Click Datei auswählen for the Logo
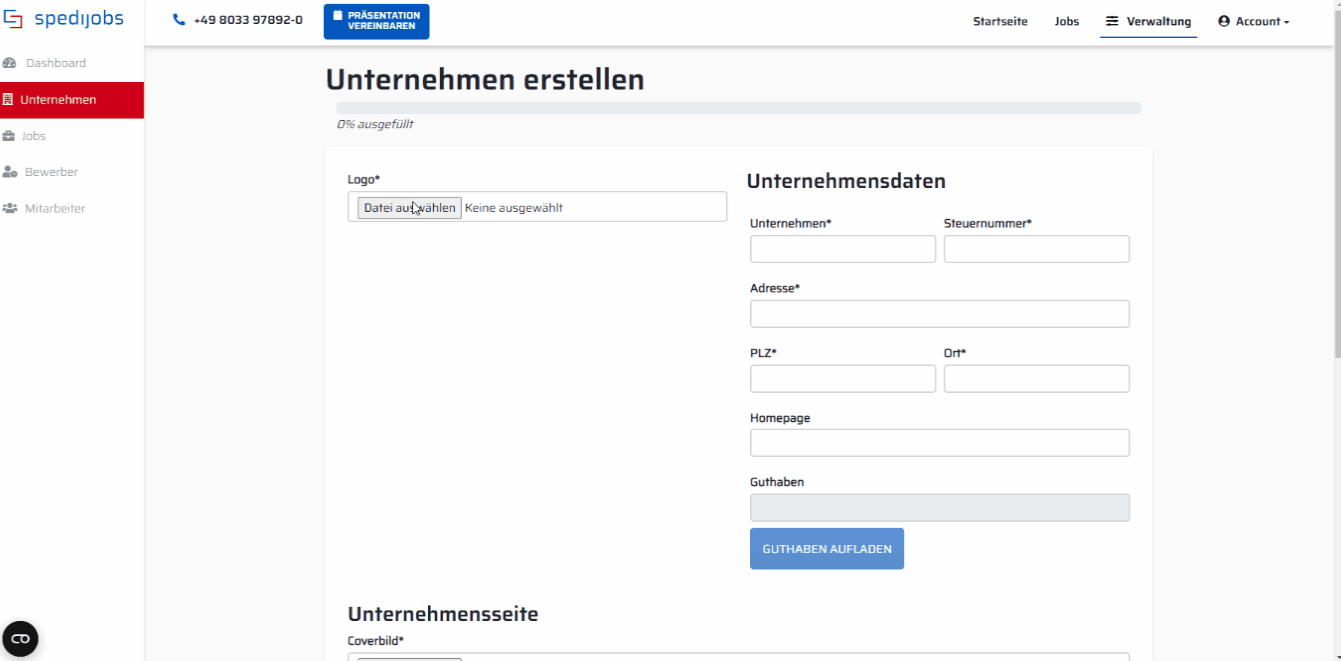 click(409, 208)
